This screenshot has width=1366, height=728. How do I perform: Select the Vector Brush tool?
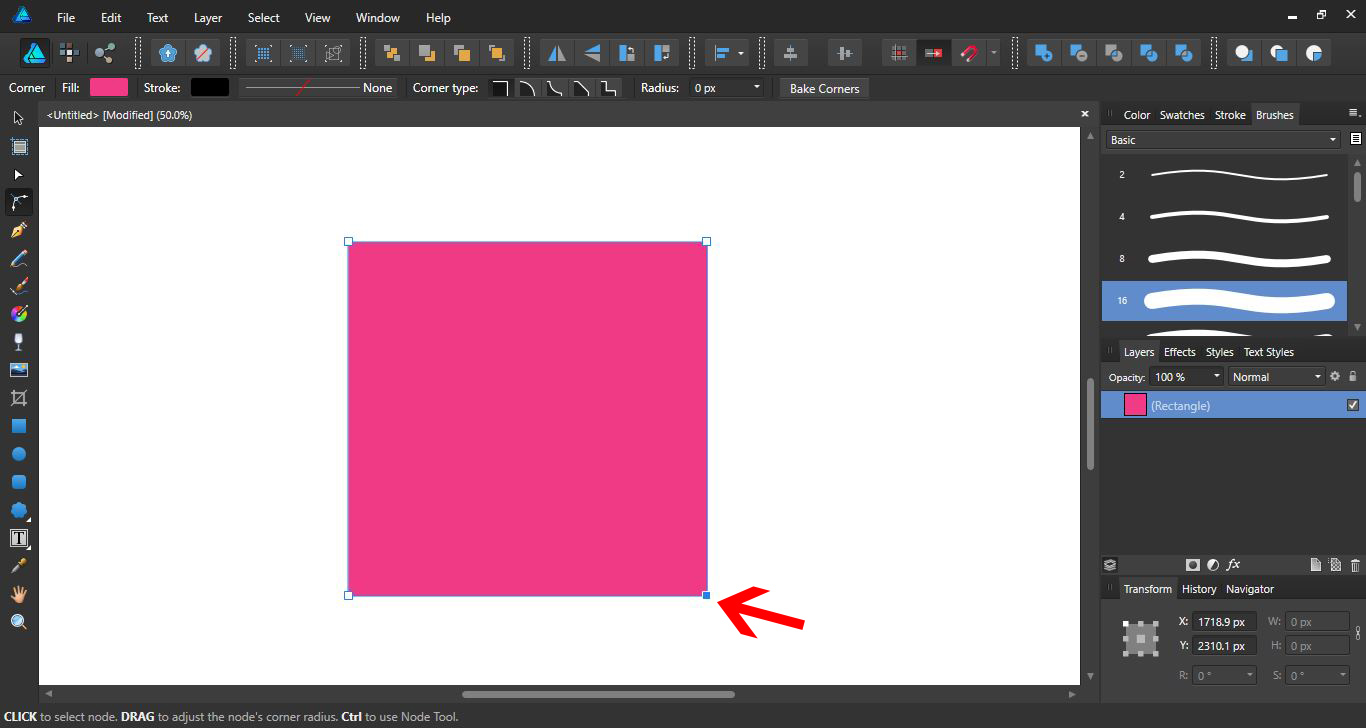click(18, 286)
